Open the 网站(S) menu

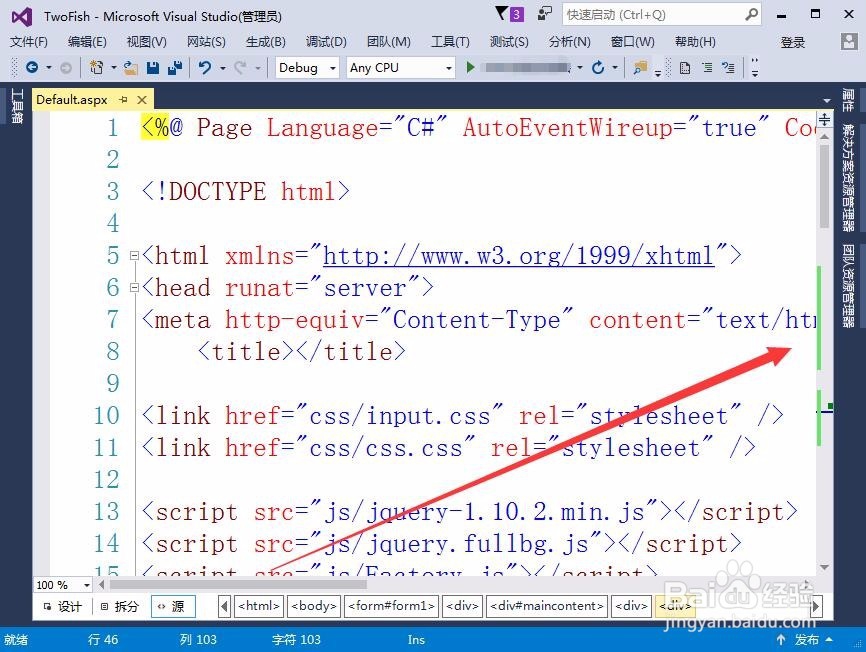pos(206,42)
